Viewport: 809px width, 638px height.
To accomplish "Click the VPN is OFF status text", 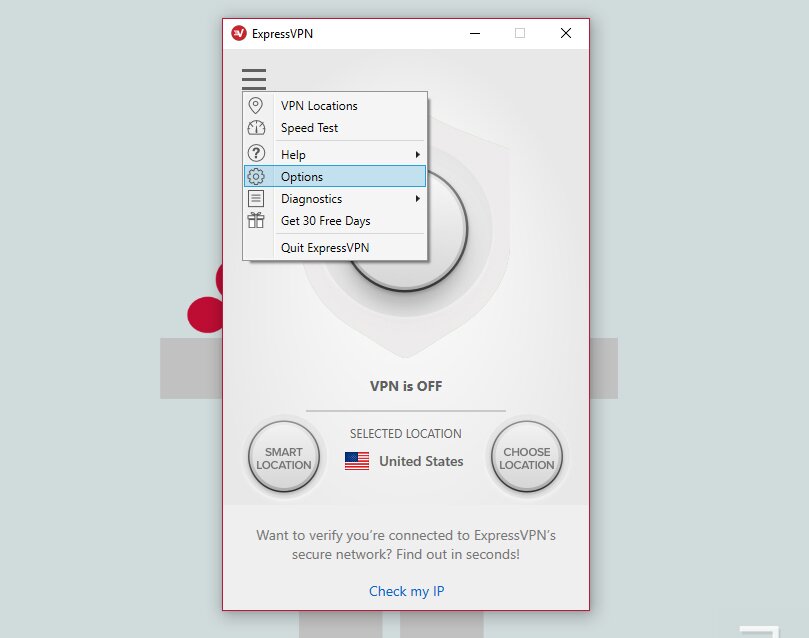I will point(406,386).
